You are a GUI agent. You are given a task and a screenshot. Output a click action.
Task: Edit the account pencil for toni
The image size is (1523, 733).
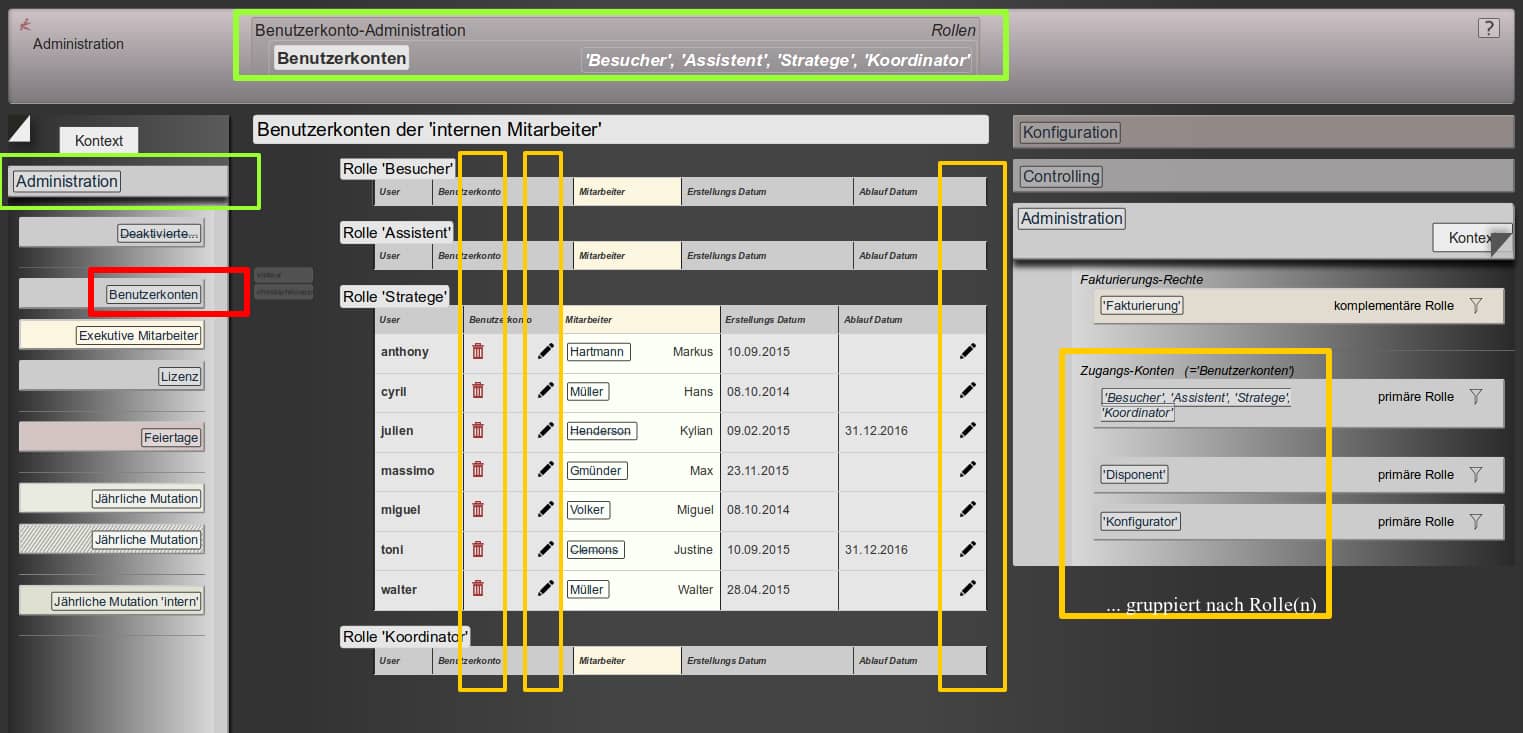coord(545,549)
